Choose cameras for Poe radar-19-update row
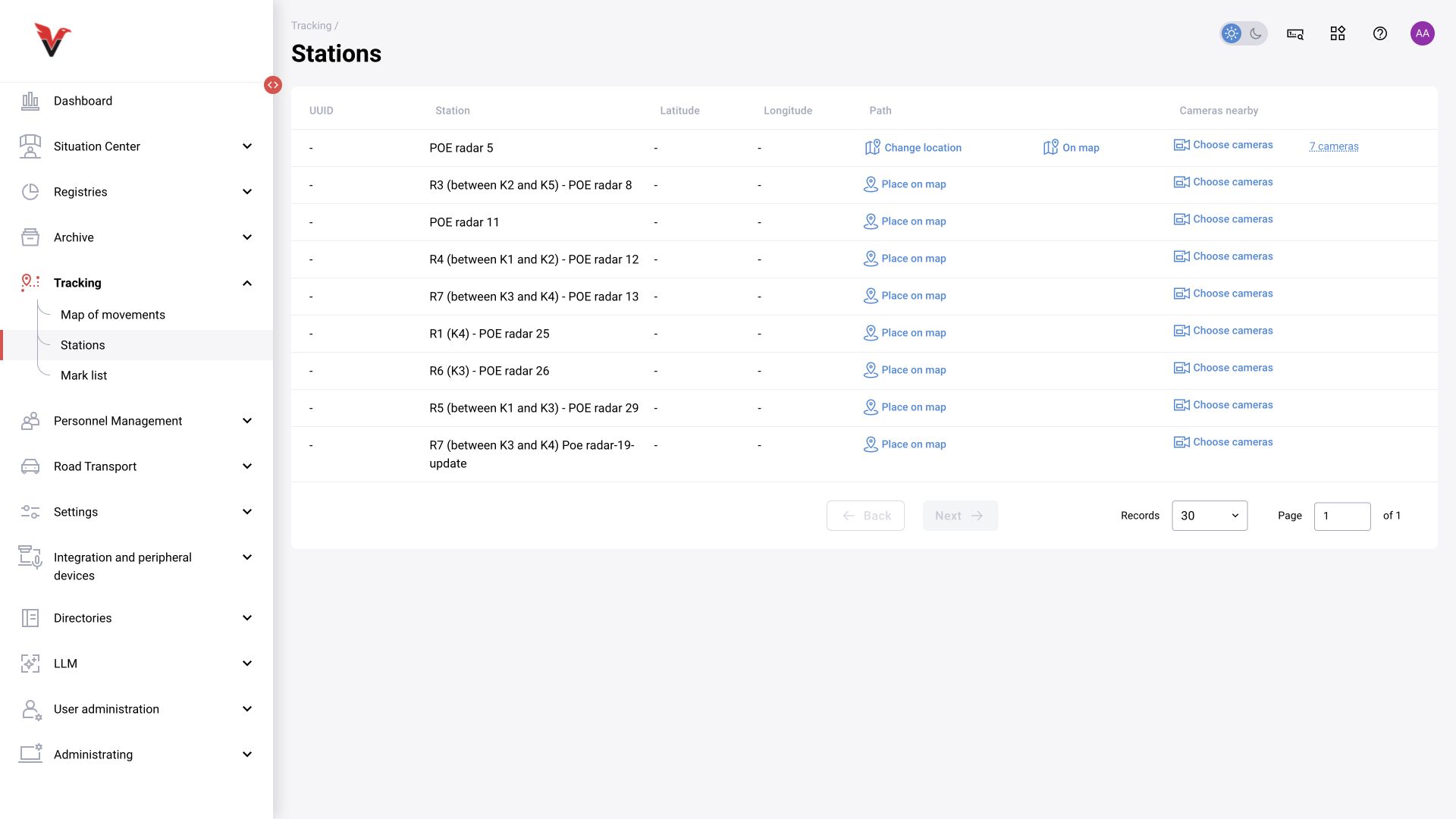 pyautogui.click(x=1223, y=442)
